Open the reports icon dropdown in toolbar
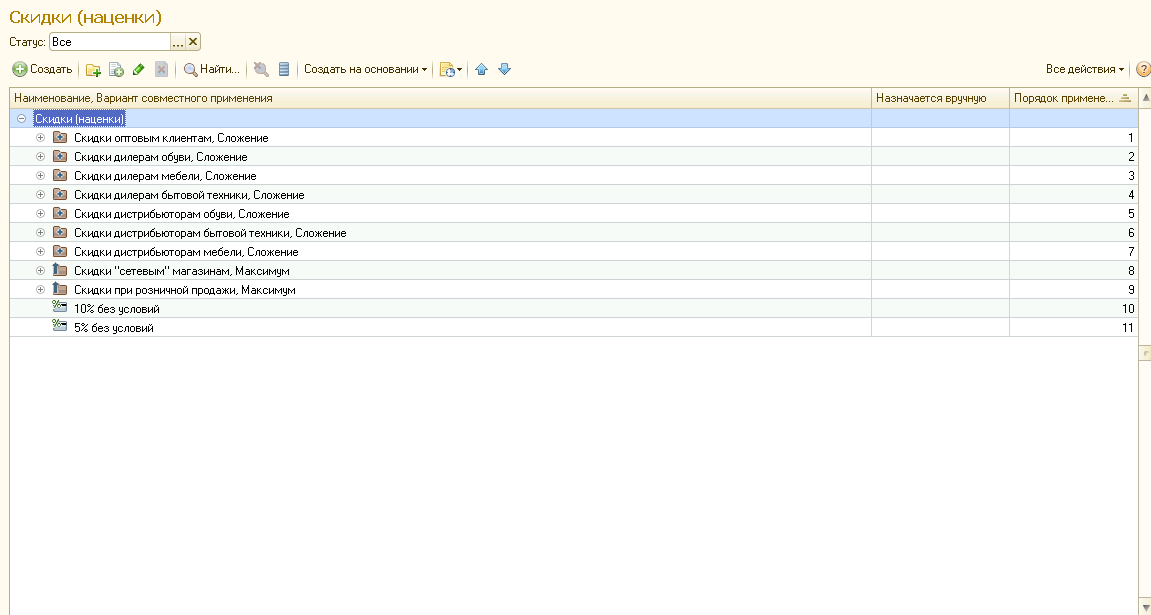 pyautogui.click(x=450, y=69)
